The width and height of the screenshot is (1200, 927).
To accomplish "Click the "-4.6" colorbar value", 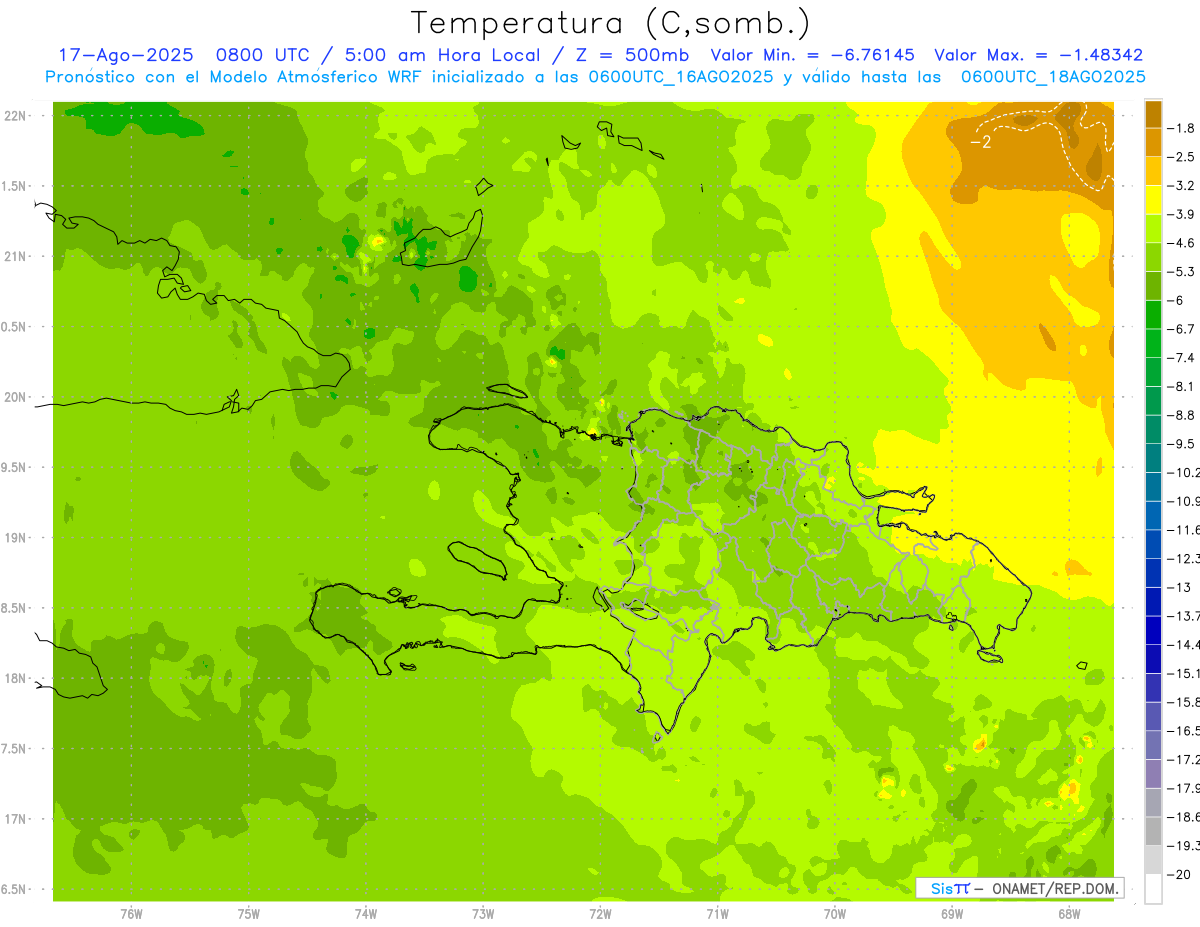I will [x=1180, y=243].
